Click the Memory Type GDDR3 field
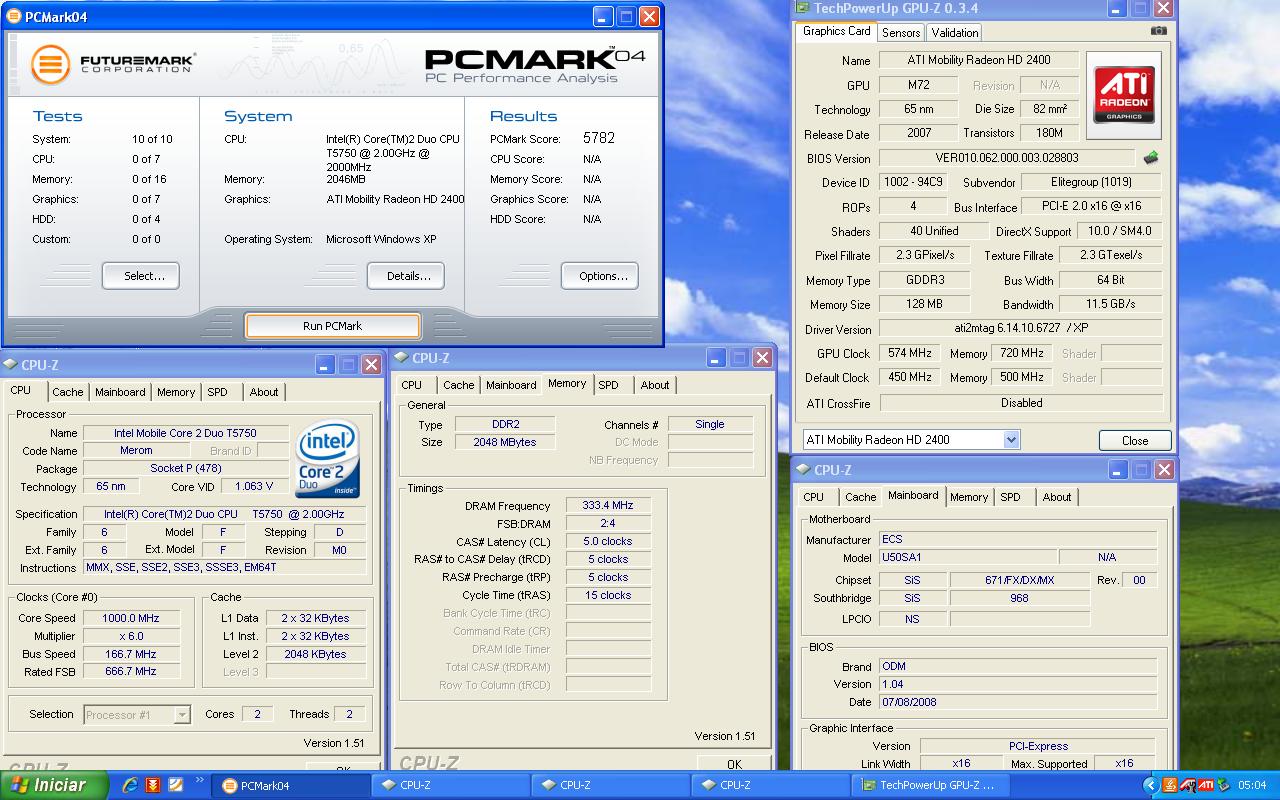1280x800 pixels. pyautogui.click(x=925, y=281)
